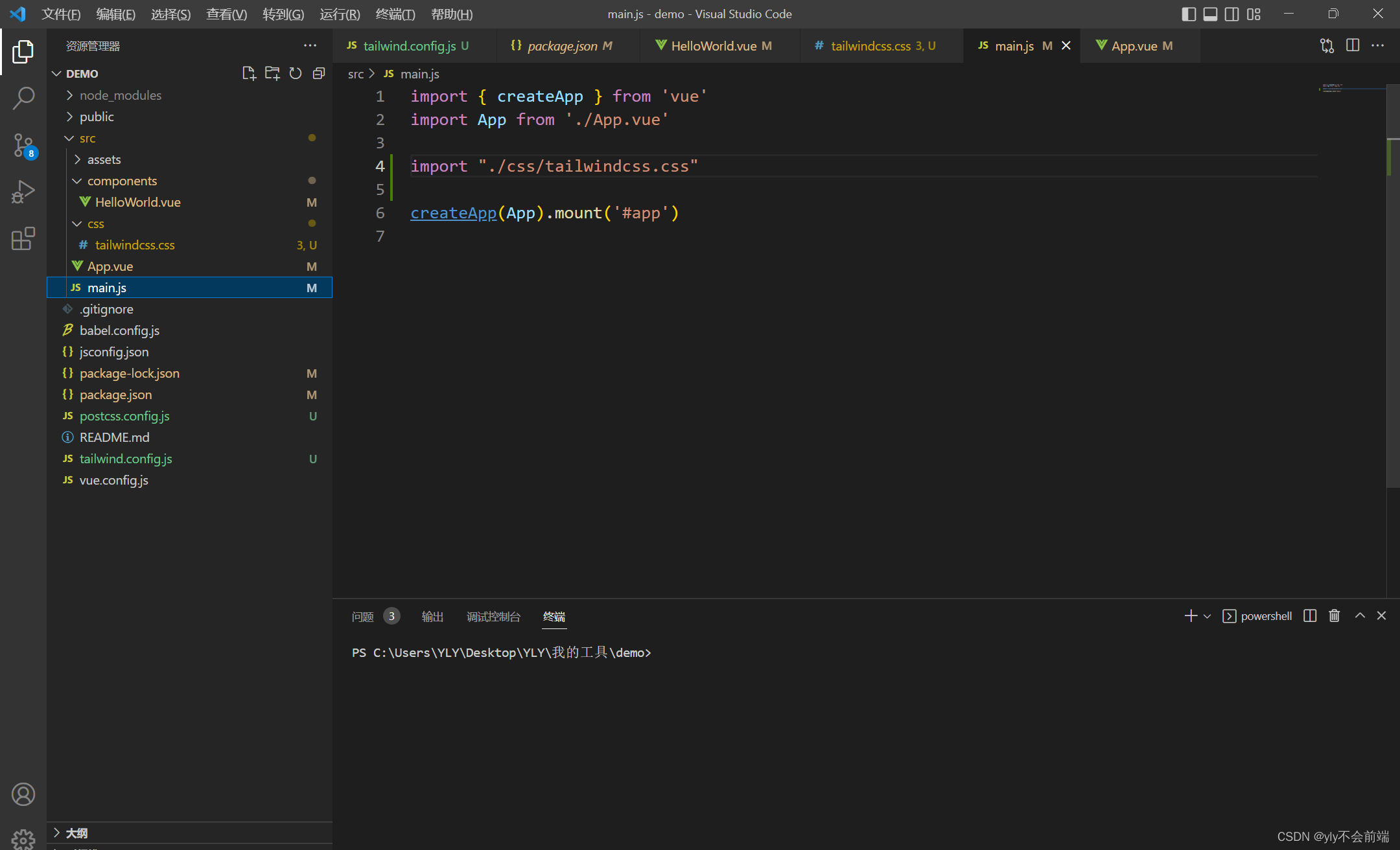Open the Run and Debug view

23,192
